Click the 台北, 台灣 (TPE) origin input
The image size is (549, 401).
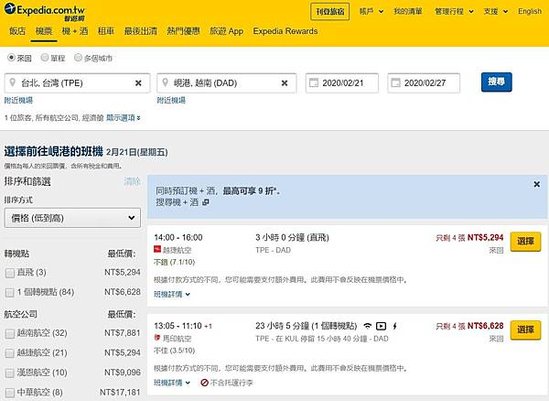click(x=77, y=83)
